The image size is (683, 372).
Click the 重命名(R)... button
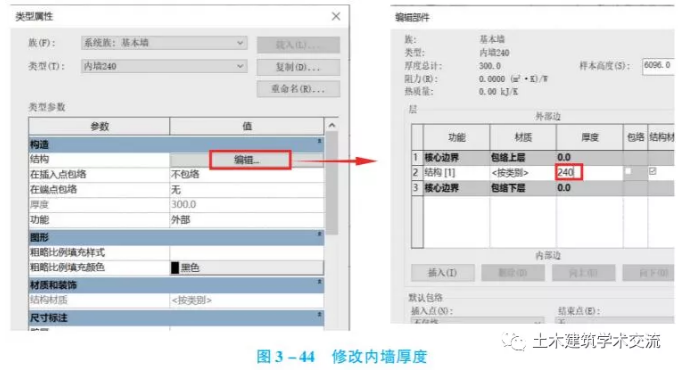[x=298, y=89]
